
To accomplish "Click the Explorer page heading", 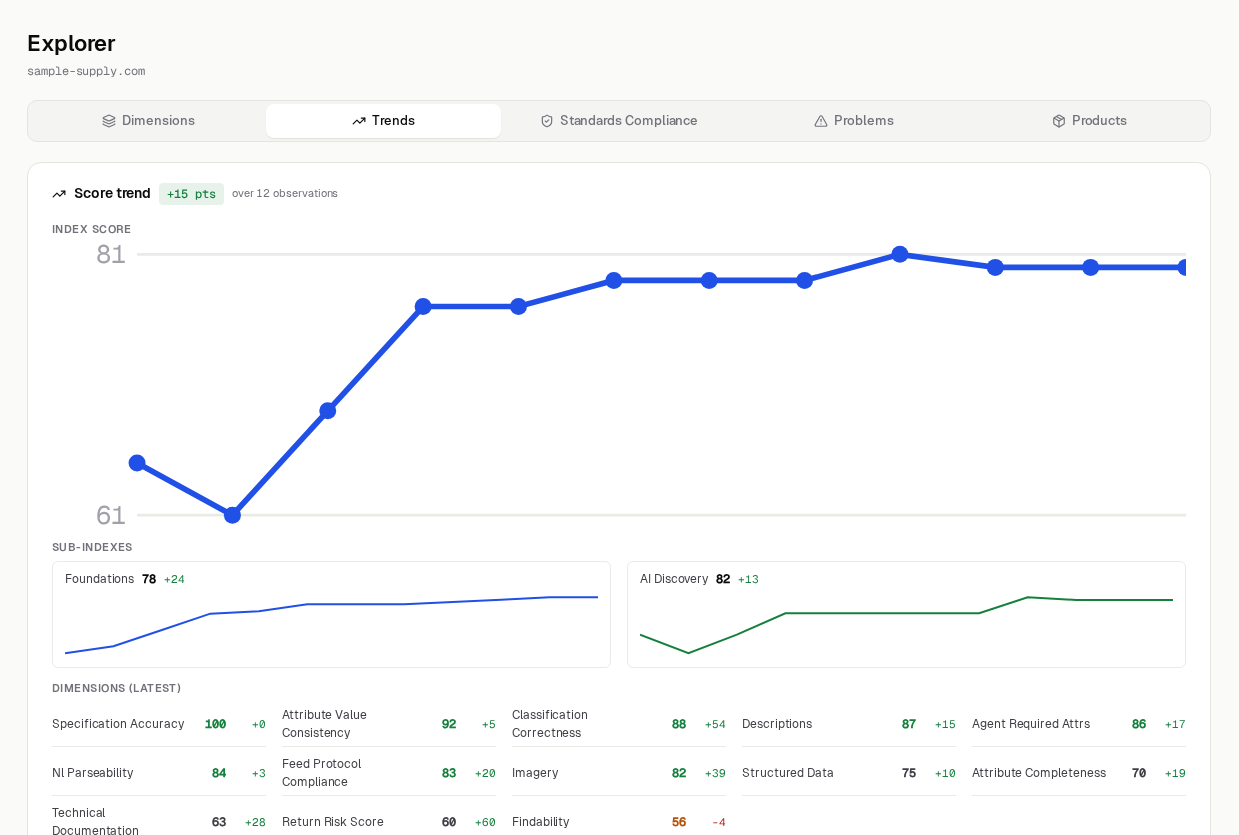I will 71,43.
